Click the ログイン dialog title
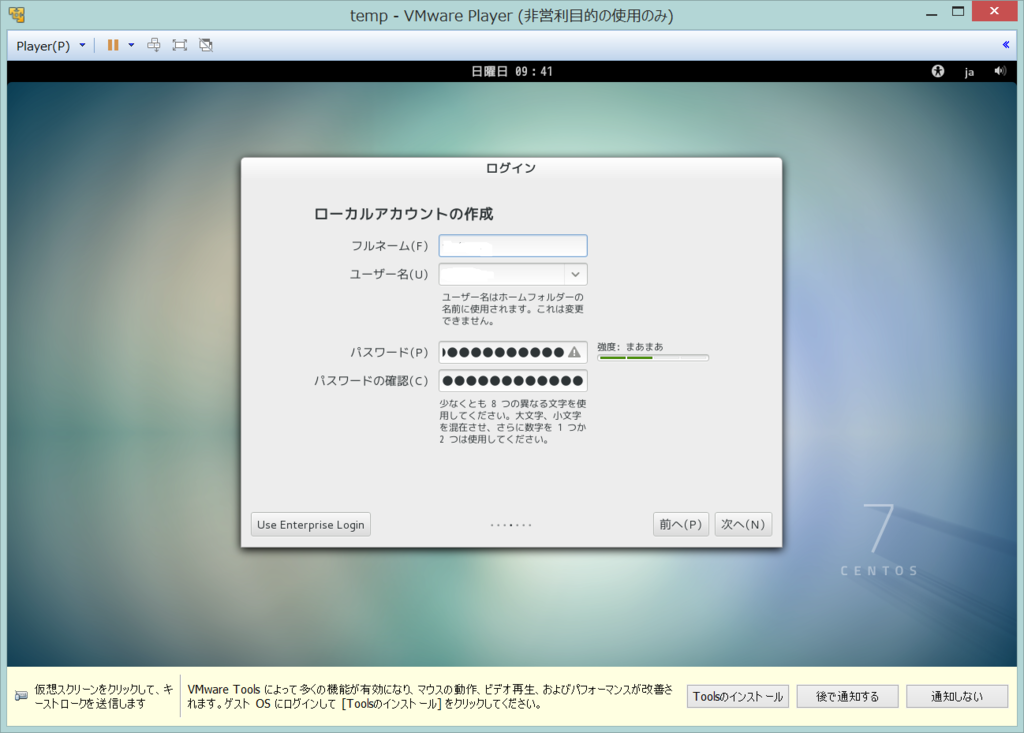Screen dimensions: 1024x733 click(x=511, y=169)
